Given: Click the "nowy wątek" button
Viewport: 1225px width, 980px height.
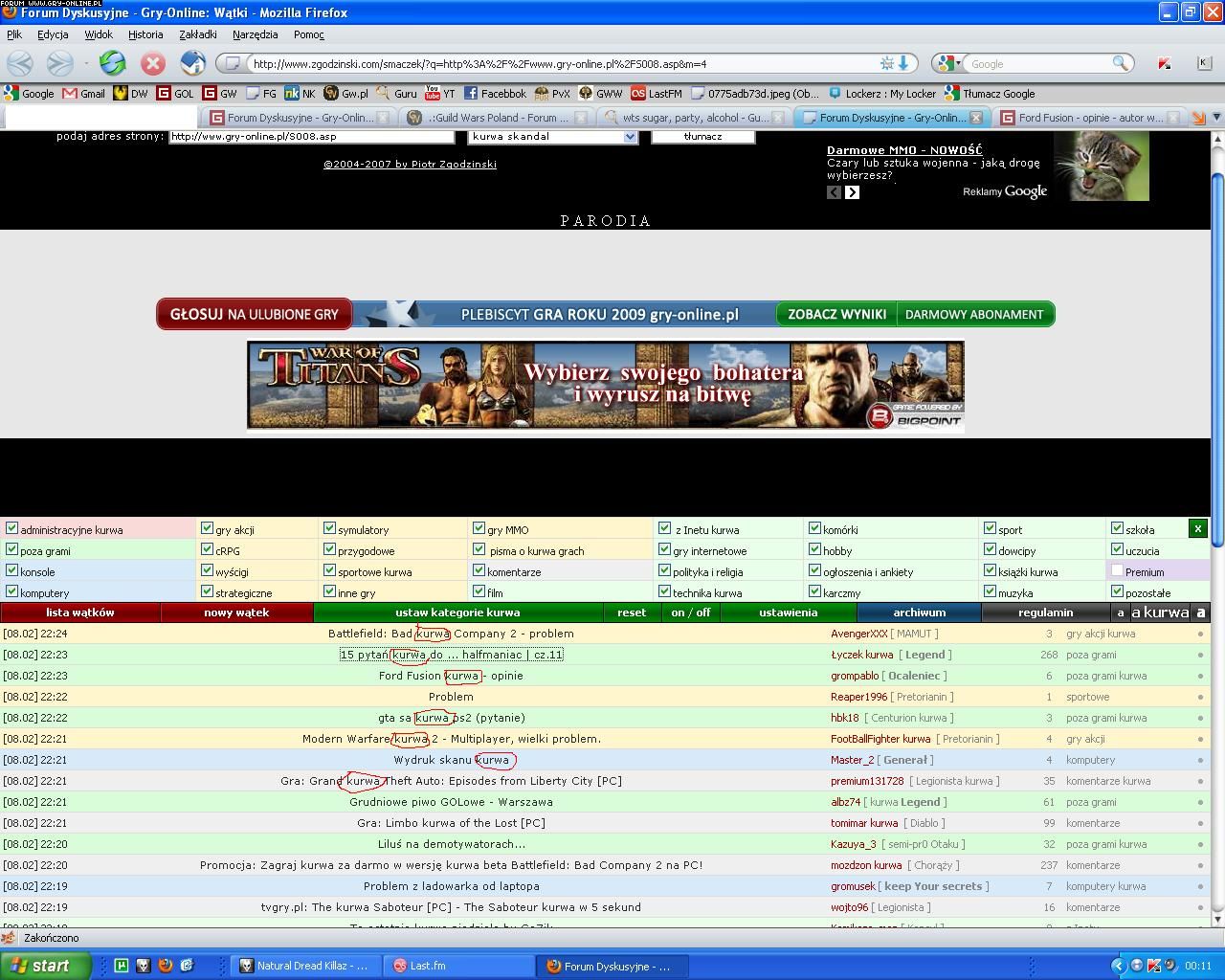Looking at the screenshot, I should click(x=236, y=612).
